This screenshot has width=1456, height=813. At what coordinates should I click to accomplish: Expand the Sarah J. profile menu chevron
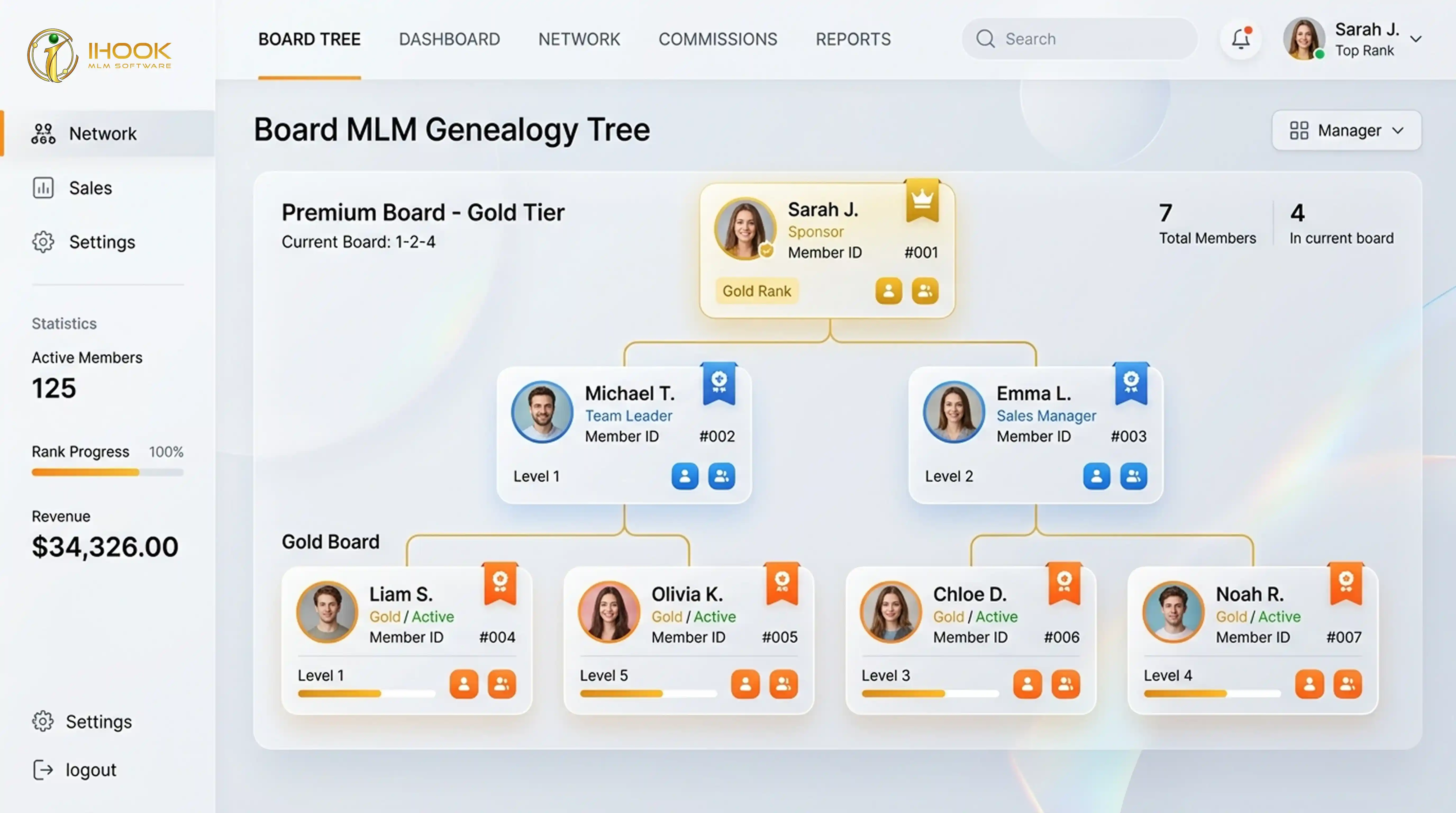1416,39
